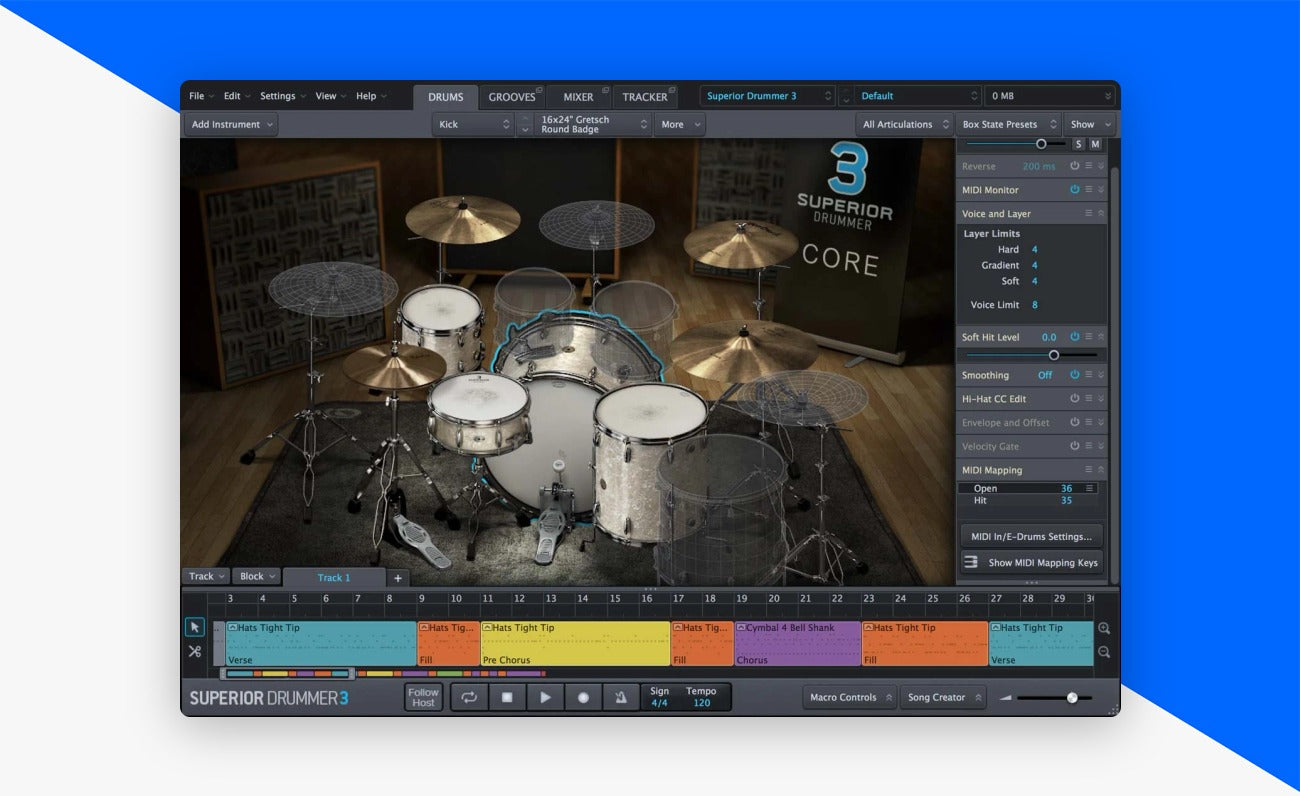Open the Edit menu
This screenshot has width=1300, height=796.
[x=237, y=96]
